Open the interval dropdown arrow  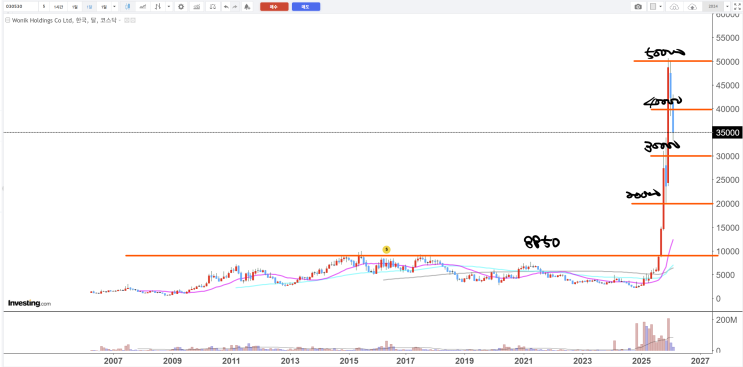pos(114,7)
